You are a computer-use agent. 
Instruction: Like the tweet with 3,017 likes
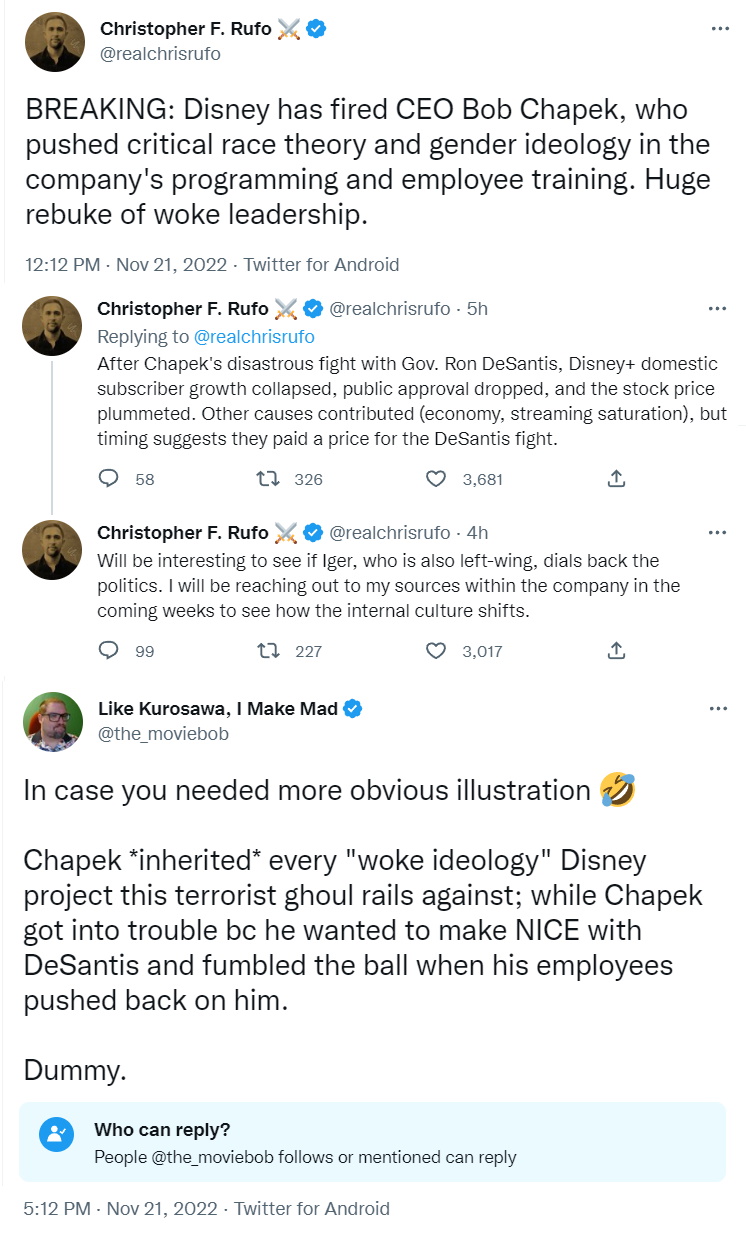coord(436,651)
